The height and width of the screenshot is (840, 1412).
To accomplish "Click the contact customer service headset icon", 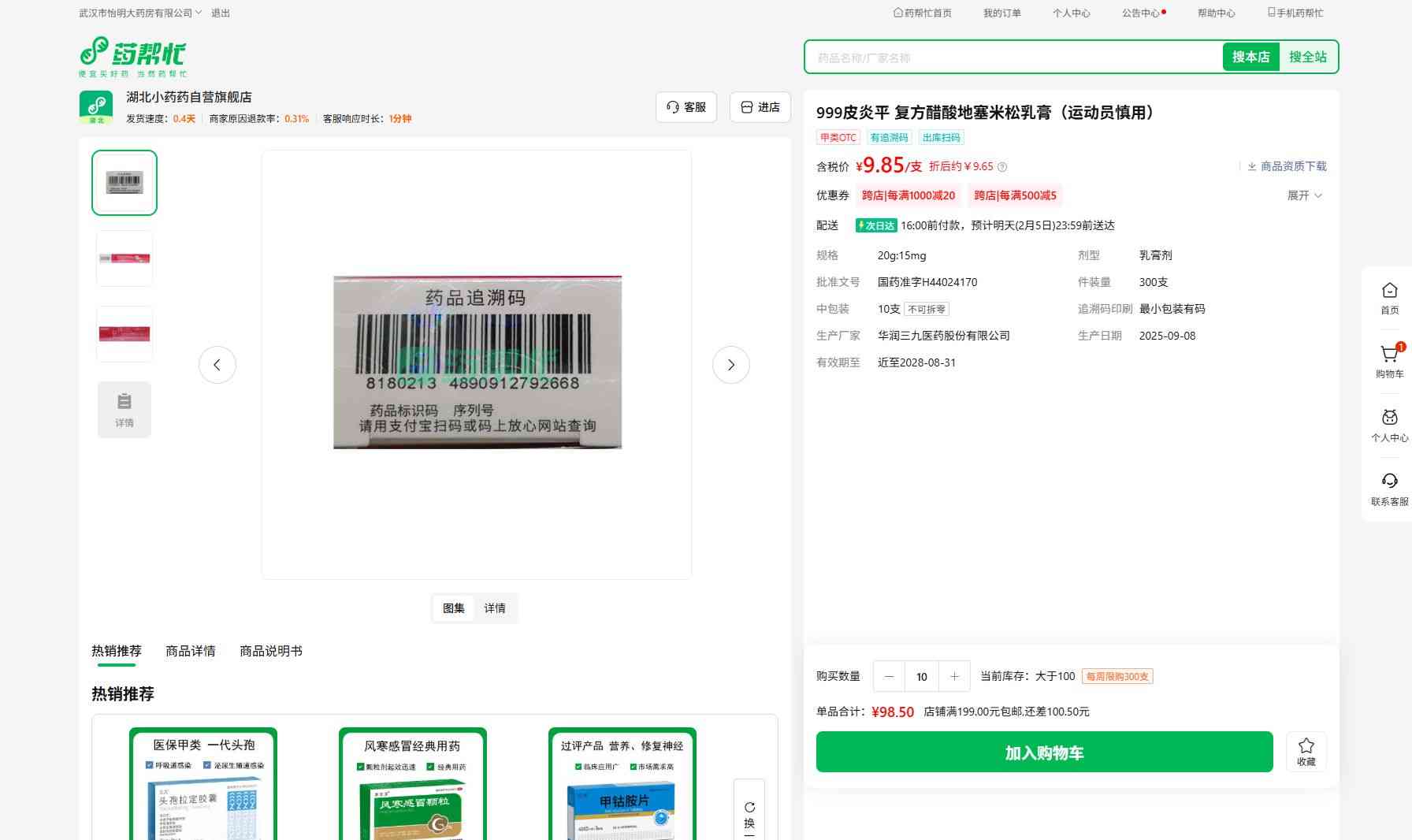I will [1389, 481].
